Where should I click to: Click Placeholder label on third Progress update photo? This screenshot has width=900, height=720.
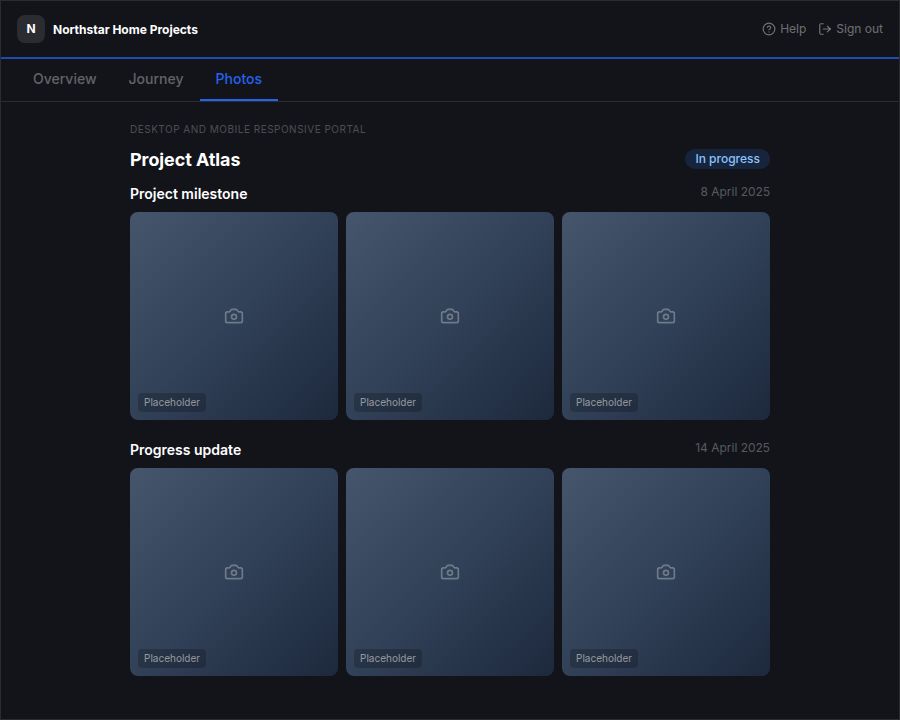pyautogui.click(x=604, y=659)
